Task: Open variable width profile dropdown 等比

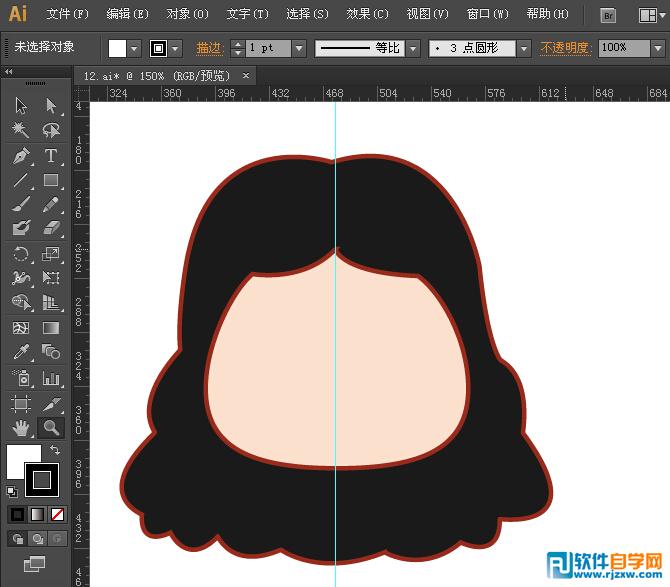Action: point(412,48)
